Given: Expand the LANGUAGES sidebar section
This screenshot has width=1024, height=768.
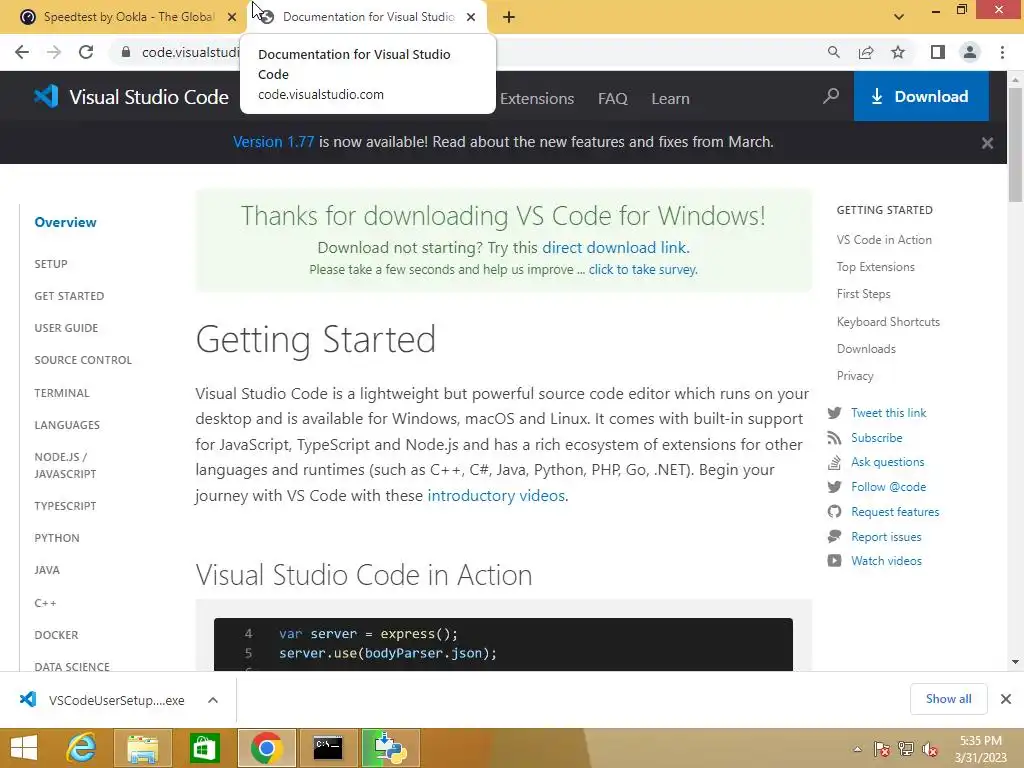Looking at the screenshot, I should coord(67,425).
